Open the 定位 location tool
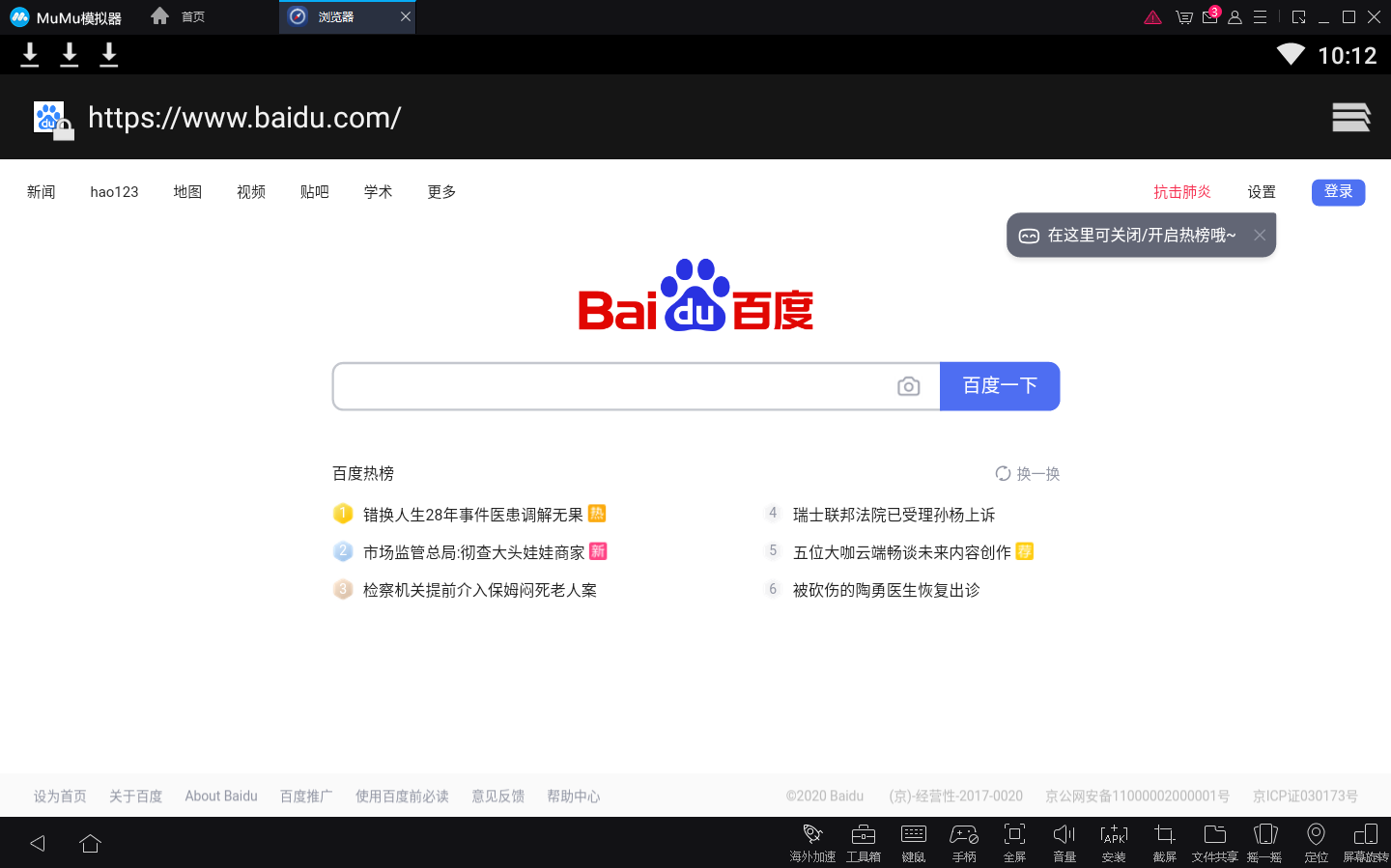This screenshot has height=868, width=1391. click(1316, 842)
